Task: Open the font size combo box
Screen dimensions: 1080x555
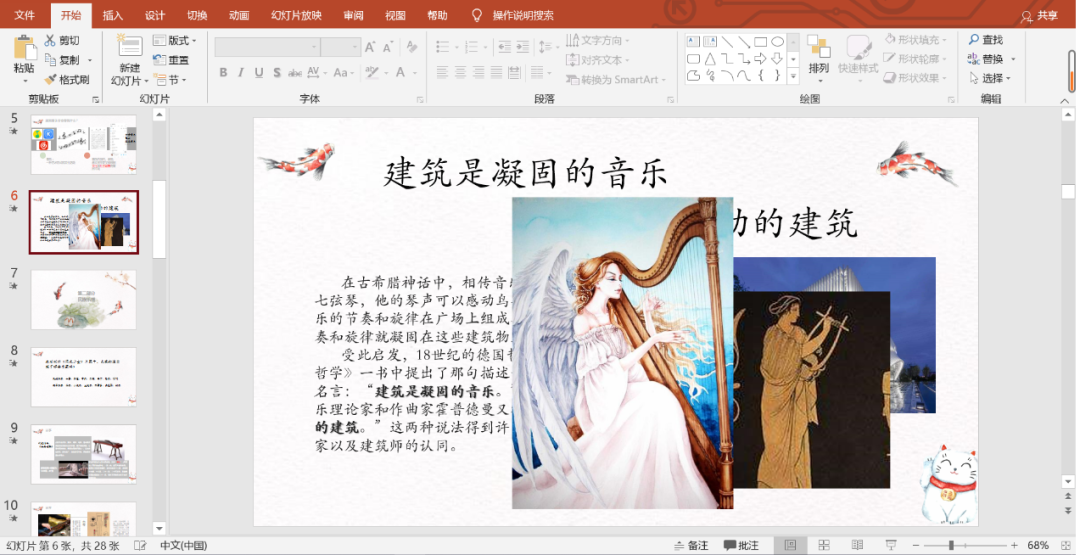Action: coord(341,47)
